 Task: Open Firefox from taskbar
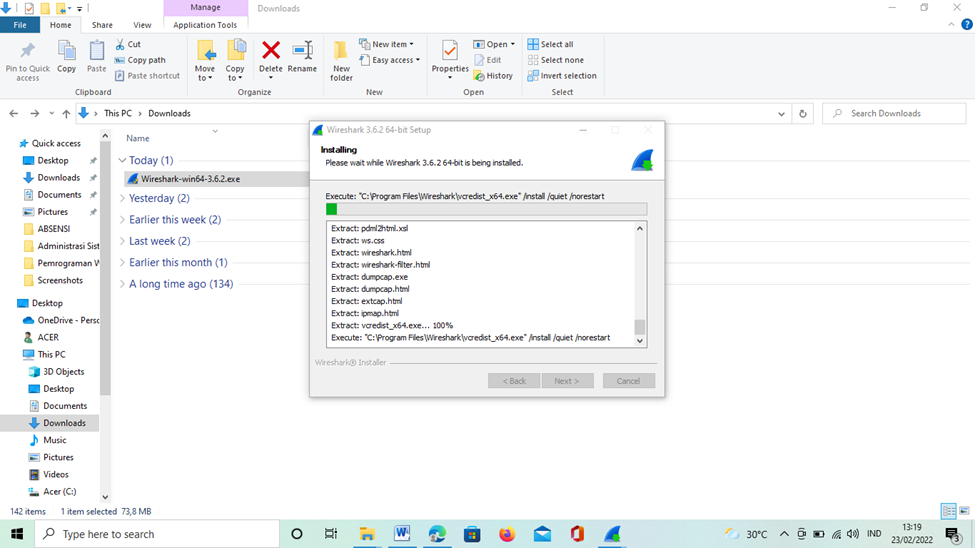[x=507, y=534]
